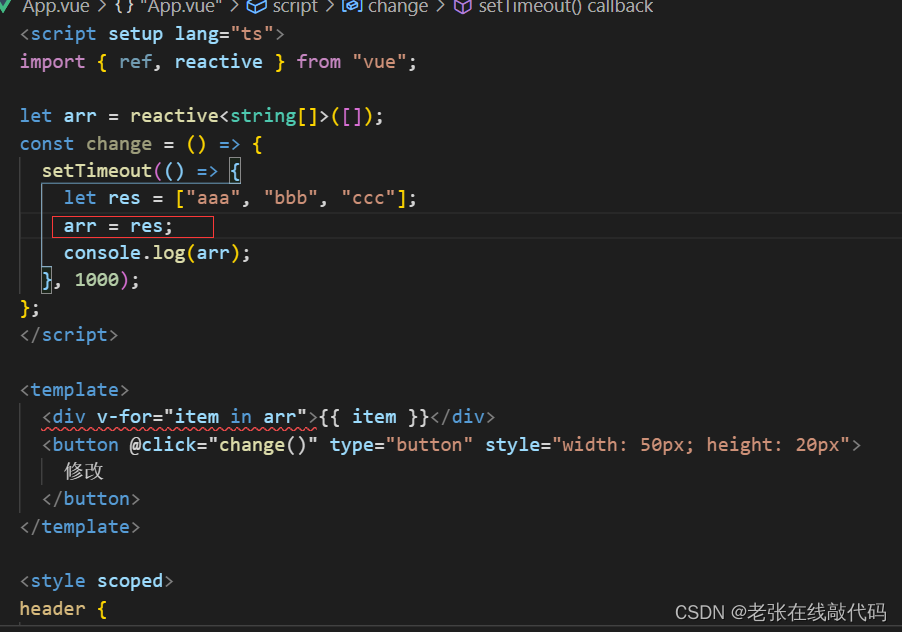
Task: Click the closing button tag
Action: tap(91, 499)
